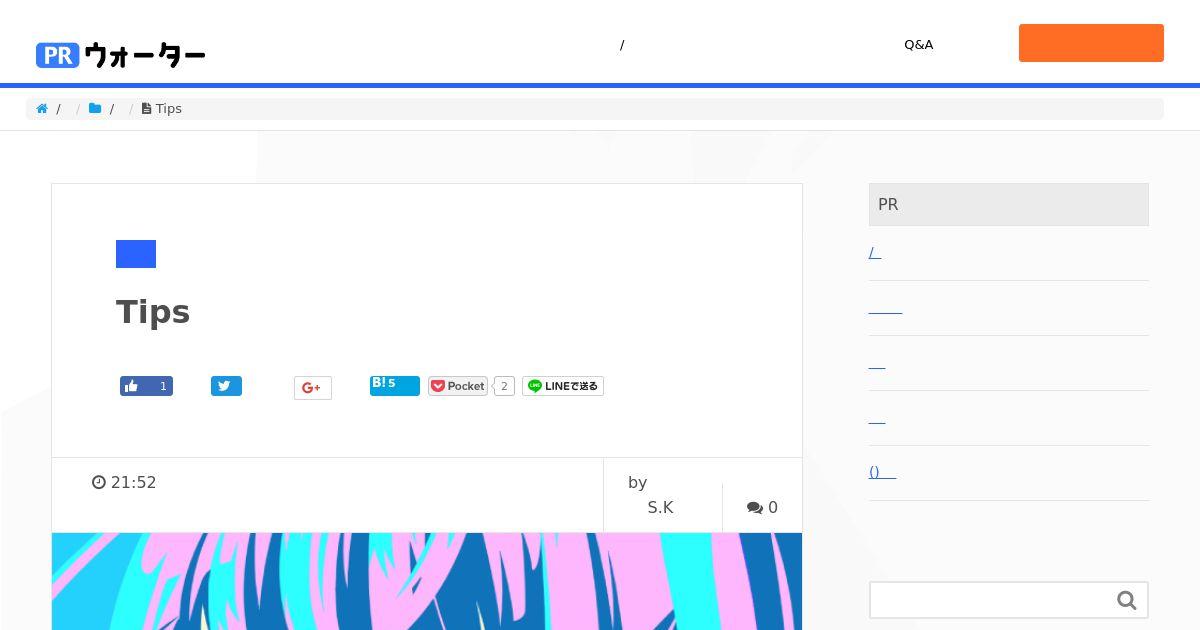Open the PR ウォーター site logo
This screenshot has width=1200, height=630.
tap(120, 55)
